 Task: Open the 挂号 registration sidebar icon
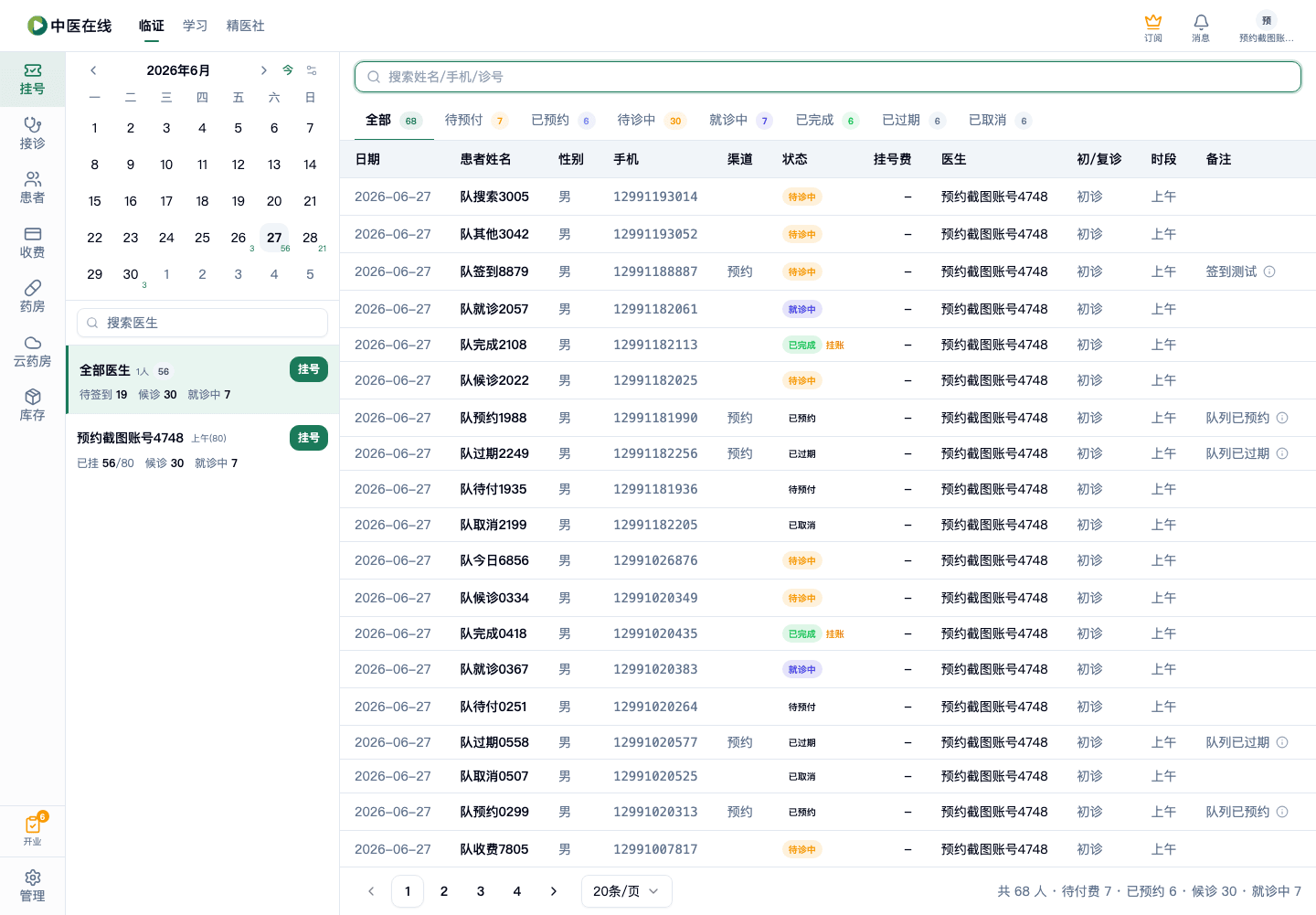tap(32, 80)
